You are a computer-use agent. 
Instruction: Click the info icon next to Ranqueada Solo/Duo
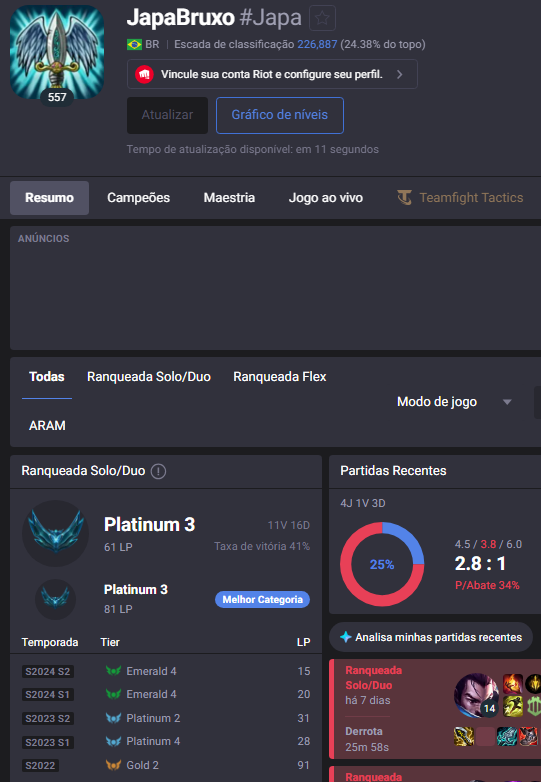[x=158, y=471]
